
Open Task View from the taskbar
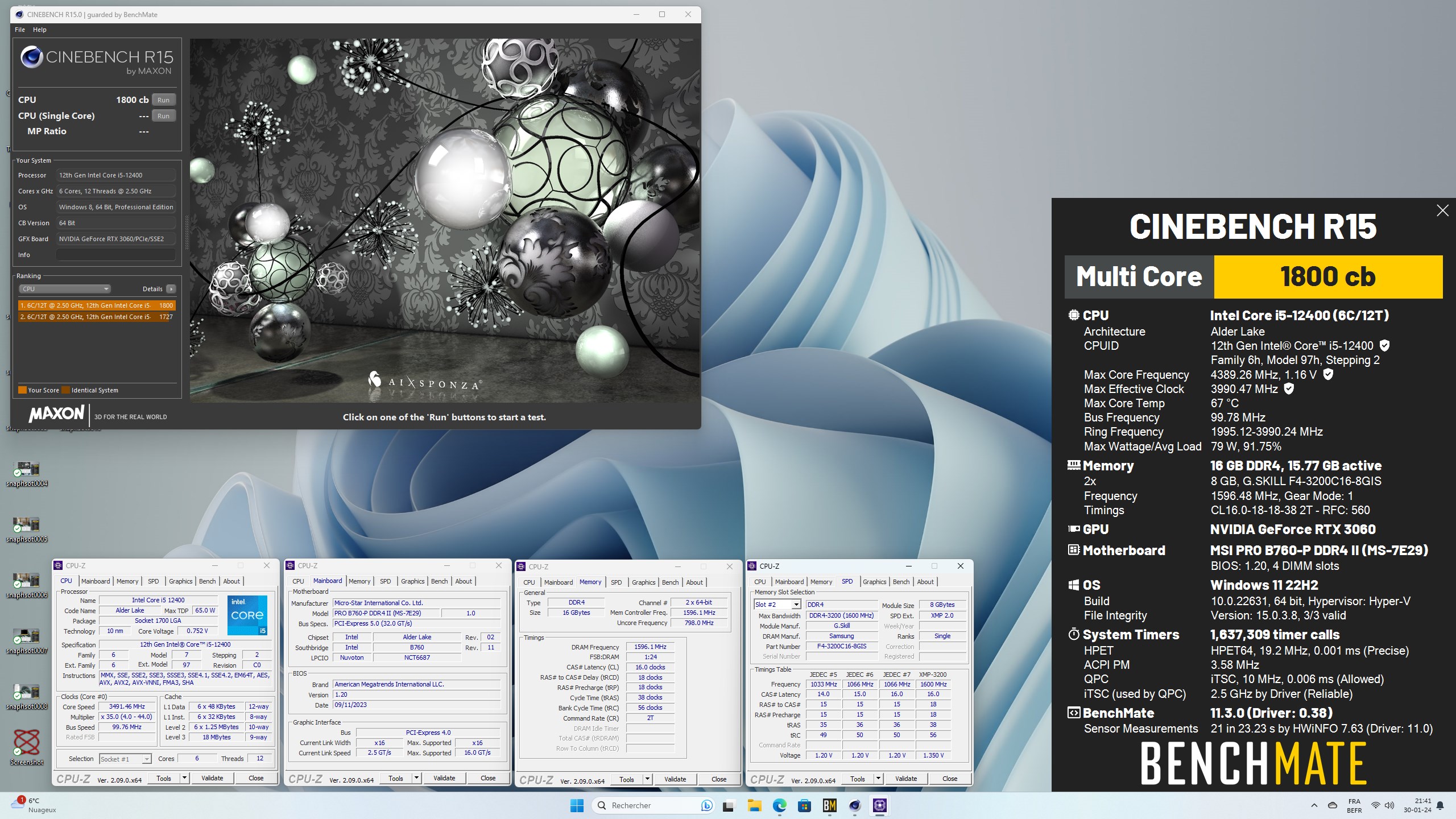click(x=728, y=805)
